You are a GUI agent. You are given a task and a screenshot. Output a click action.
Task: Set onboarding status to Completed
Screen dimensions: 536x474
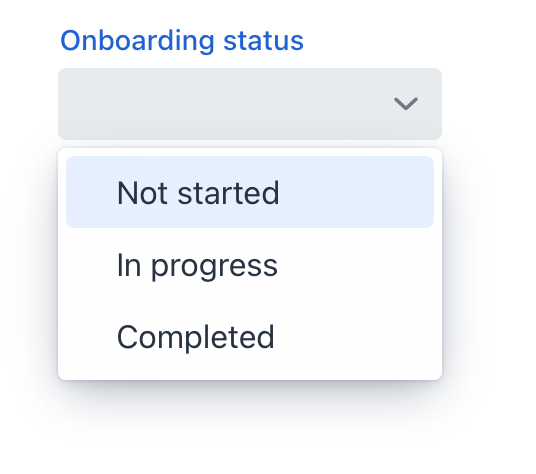tap(250, 337)
